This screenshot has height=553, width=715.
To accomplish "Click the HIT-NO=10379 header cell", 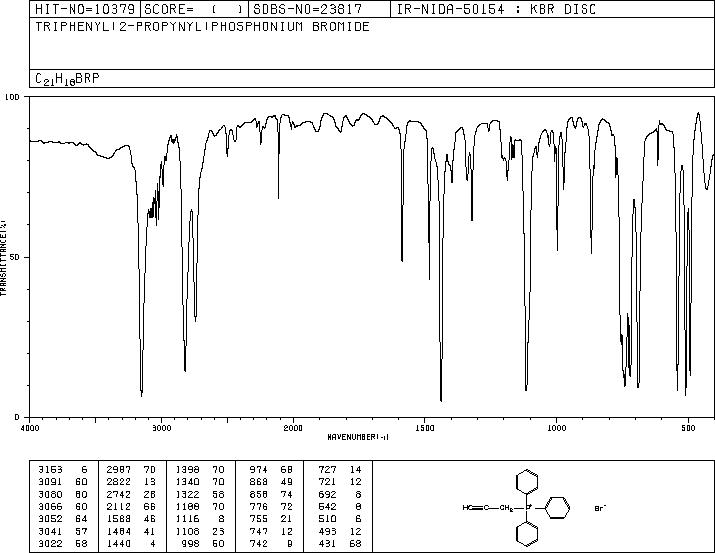I will [85, 9].
